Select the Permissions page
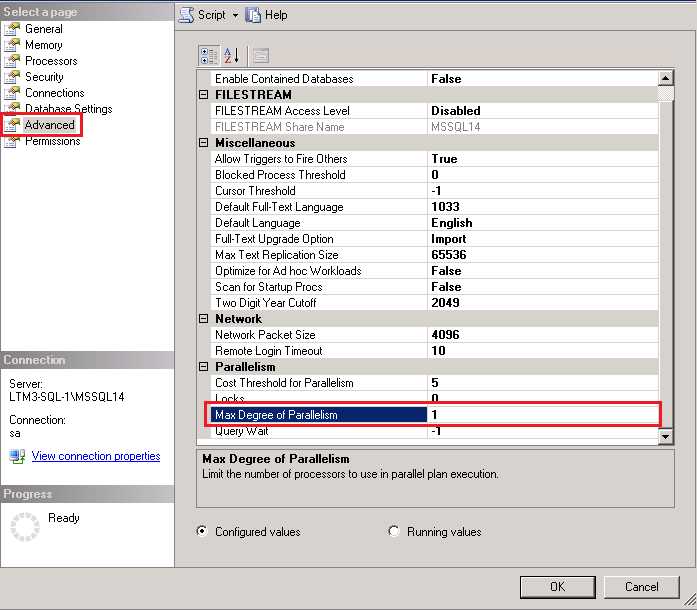The image size is (697, 610). [x=52, y=141]
